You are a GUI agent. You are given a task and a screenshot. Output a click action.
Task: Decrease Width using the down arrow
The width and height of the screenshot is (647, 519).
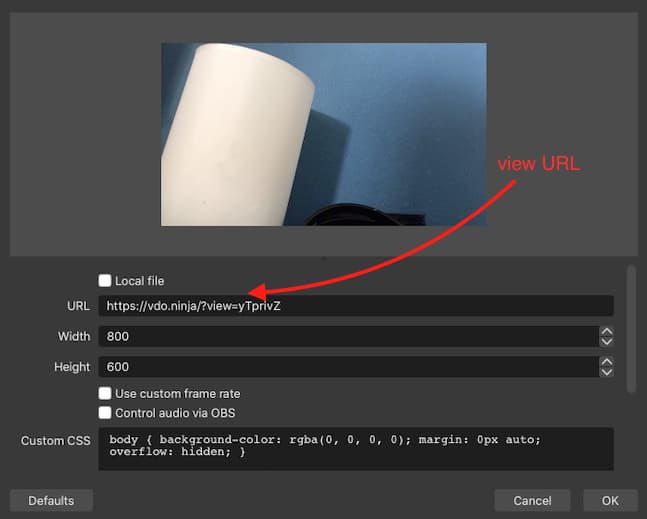tap(607, 342)
